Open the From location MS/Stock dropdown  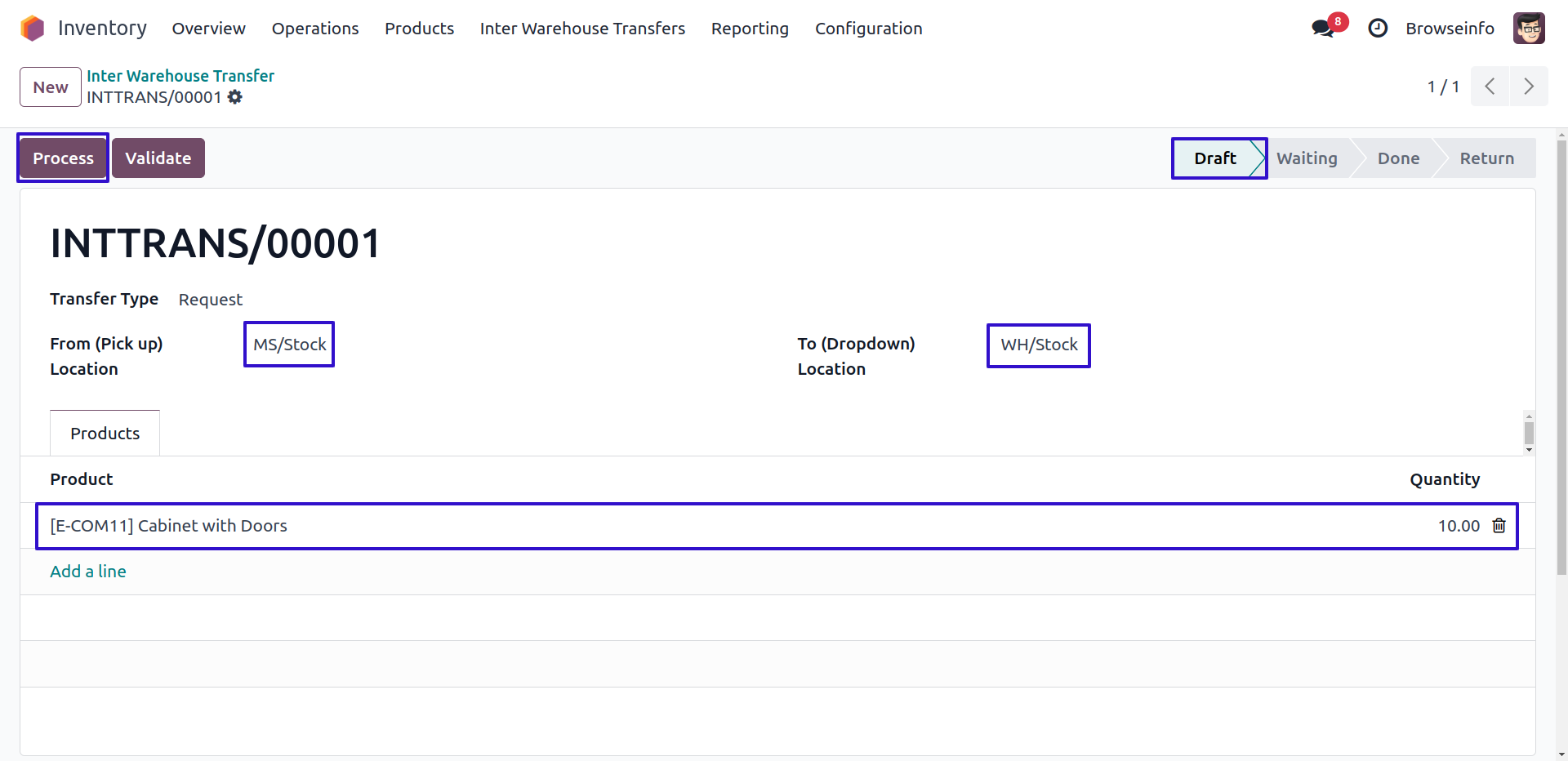pyautogui.click(x=289, y=345)
